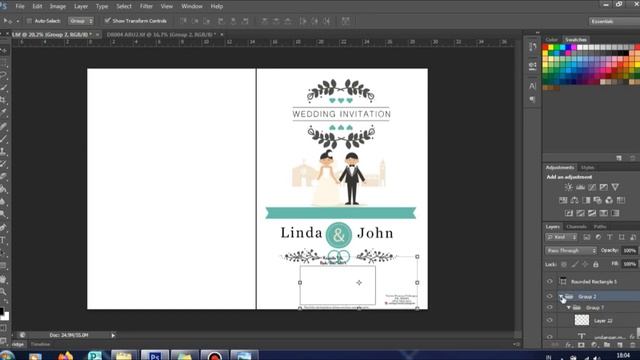The height and width of the screenshot is (360, 640).
Task: Open the Window menu
Action: point(192,6)
